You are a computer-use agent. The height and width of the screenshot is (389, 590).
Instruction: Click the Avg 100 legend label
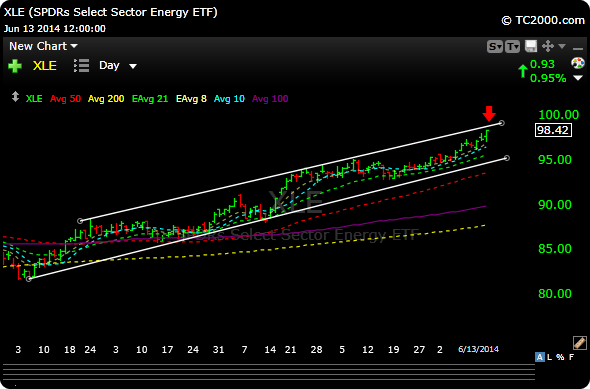[270, 99]
